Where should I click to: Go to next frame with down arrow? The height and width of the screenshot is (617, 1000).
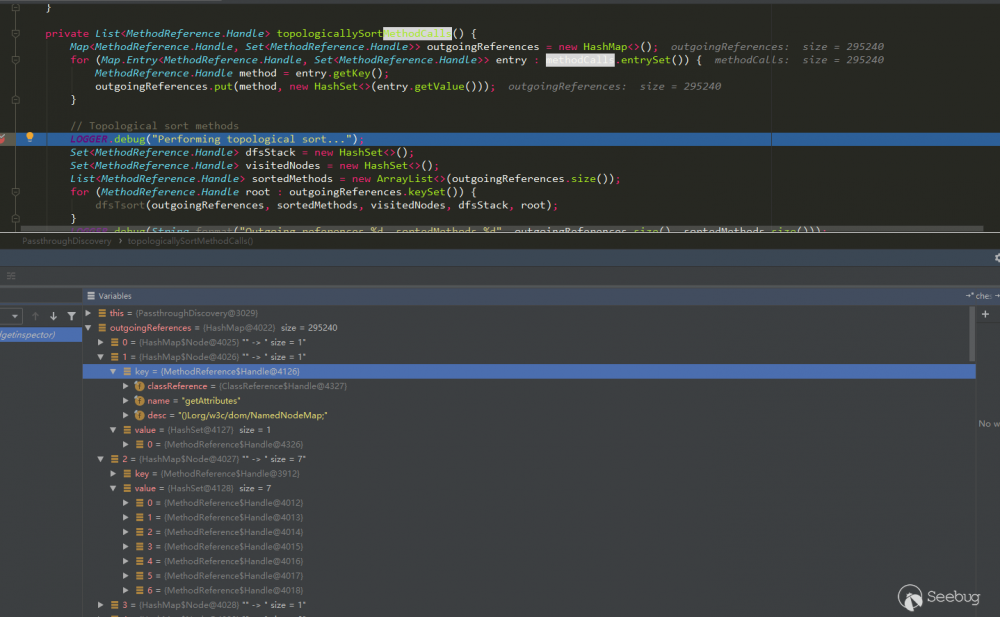(53, 316)
